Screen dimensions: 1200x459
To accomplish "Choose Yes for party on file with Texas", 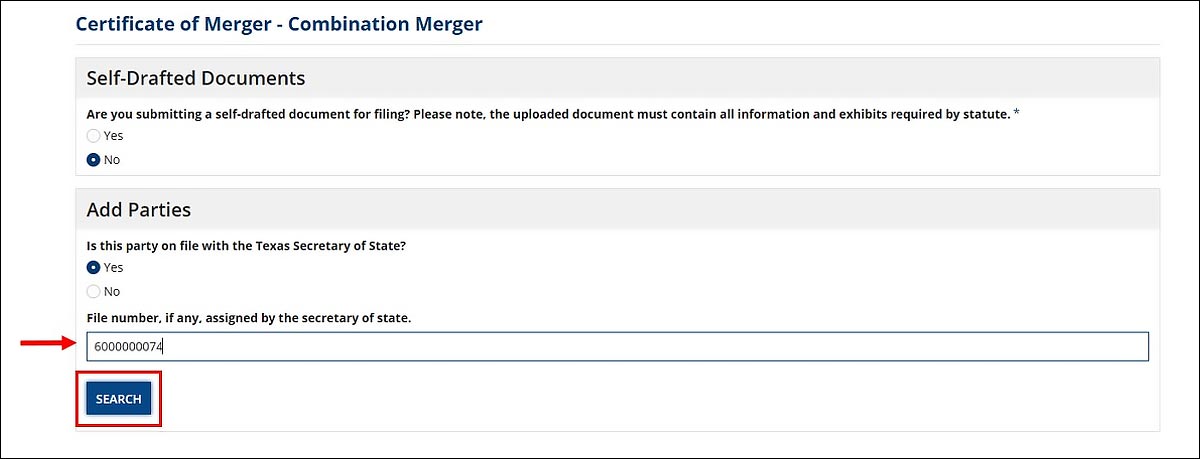I will (93, 268).
